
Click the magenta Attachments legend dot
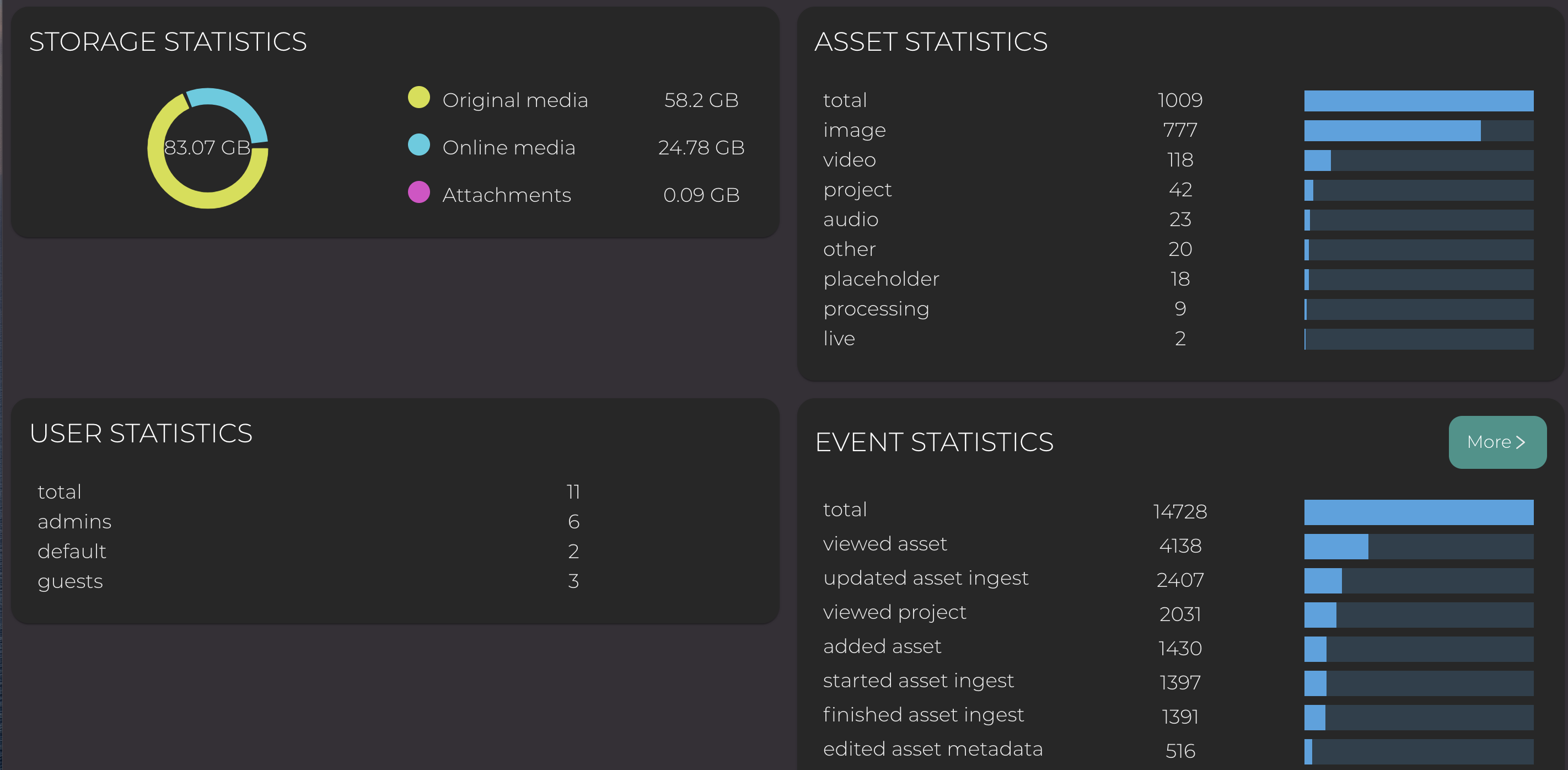pyautogui.click(x=419, y=192)
